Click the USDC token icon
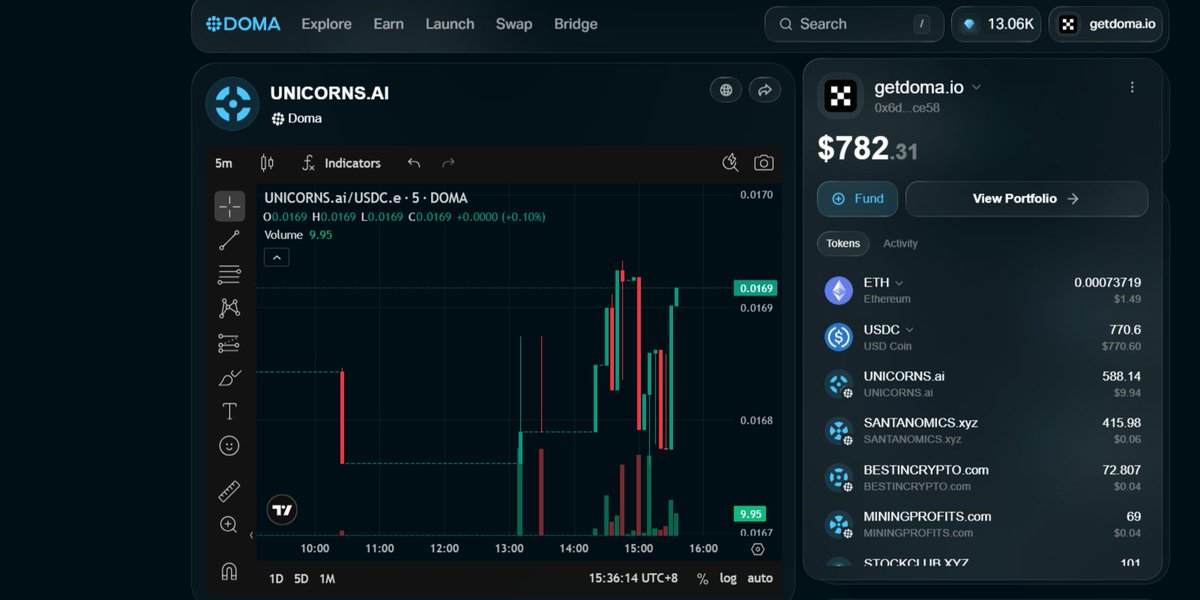The image size is (1200, 600). 838,337
